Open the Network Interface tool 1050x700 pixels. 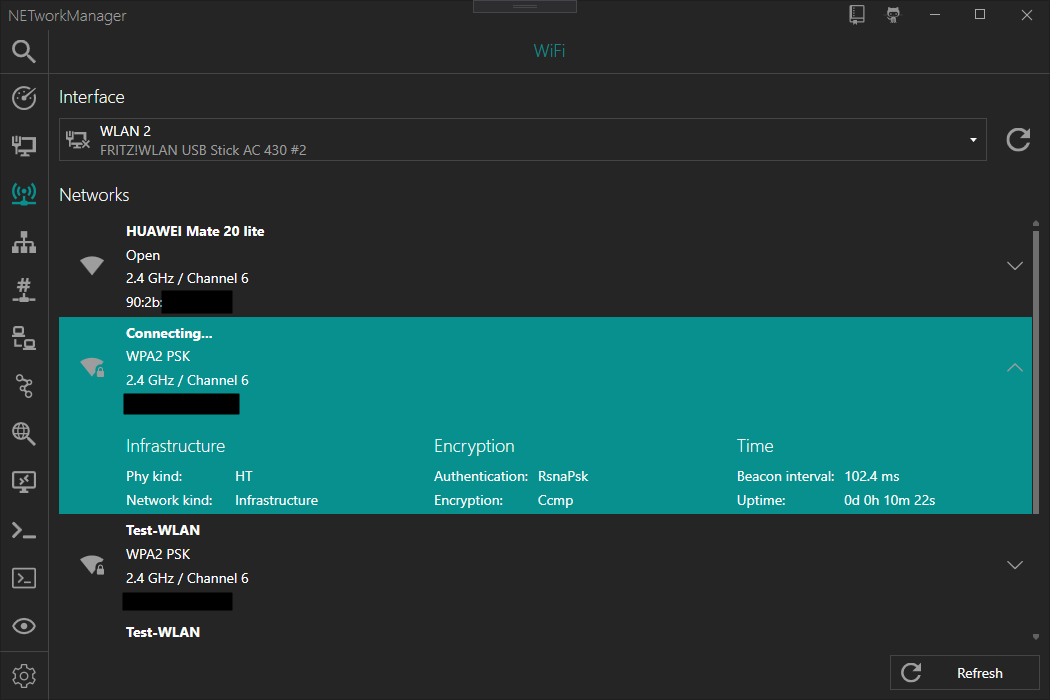[x=23, y=146]
